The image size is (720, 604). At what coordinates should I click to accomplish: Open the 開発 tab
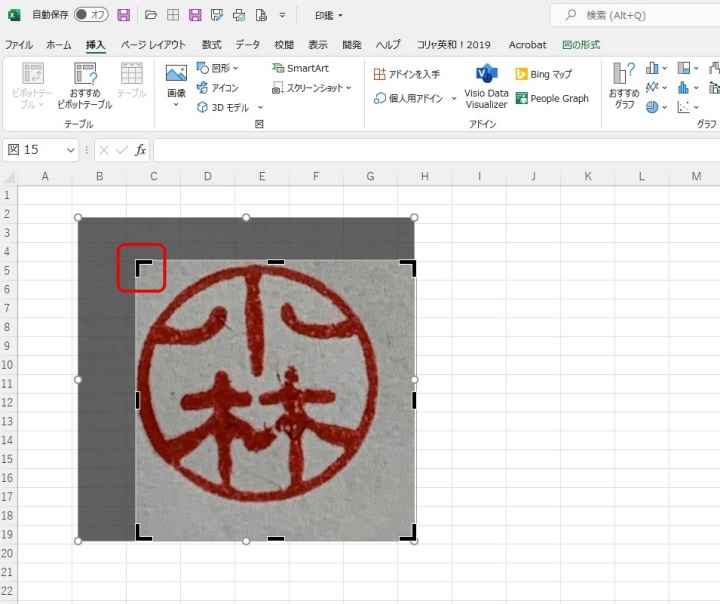pos(352,45)
